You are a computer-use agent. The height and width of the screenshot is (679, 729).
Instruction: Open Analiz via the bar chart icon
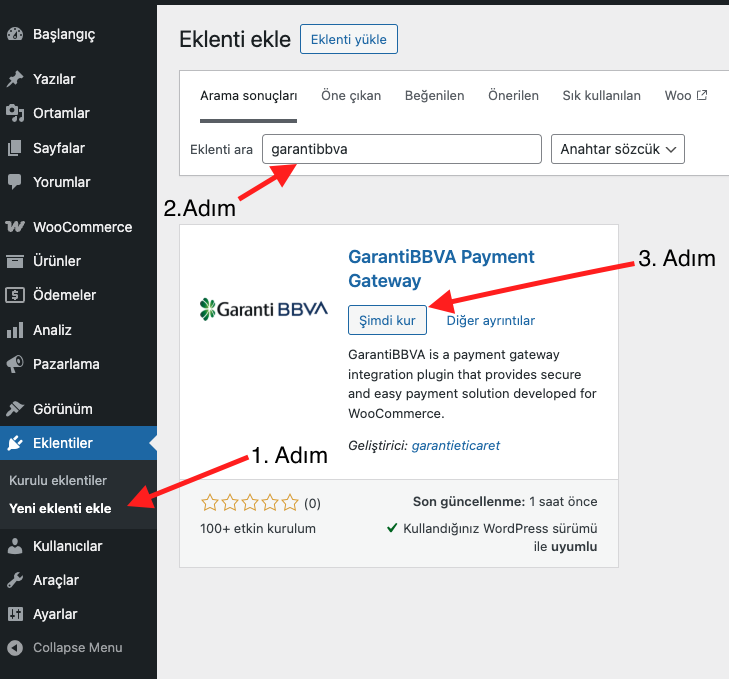[x=15, y=330]
